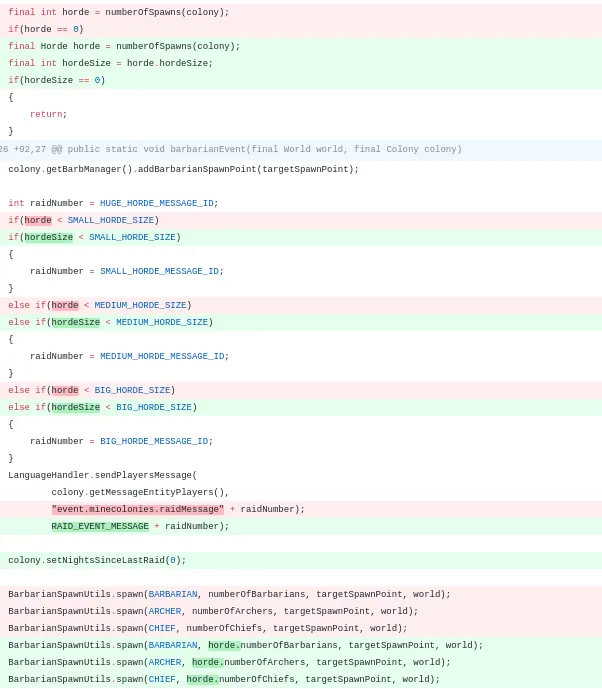Click removed line 'if(horde == 0)'

point(301,29)
